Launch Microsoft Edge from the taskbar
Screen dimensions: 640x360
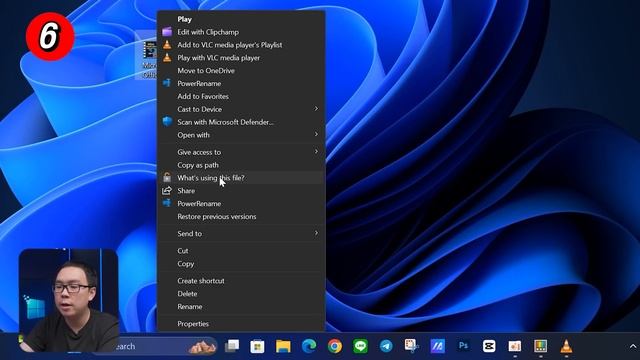309,346
